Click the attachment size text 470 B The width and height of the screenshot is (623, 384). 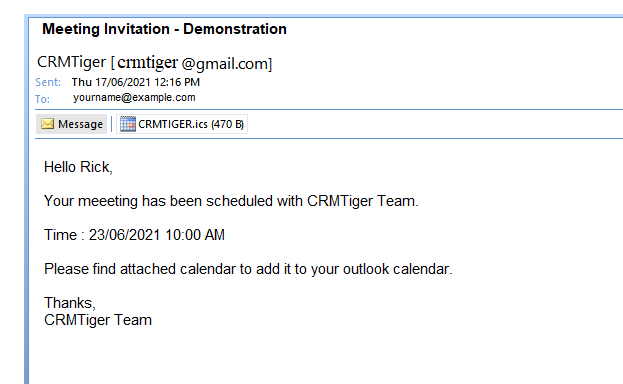[227, 124]
